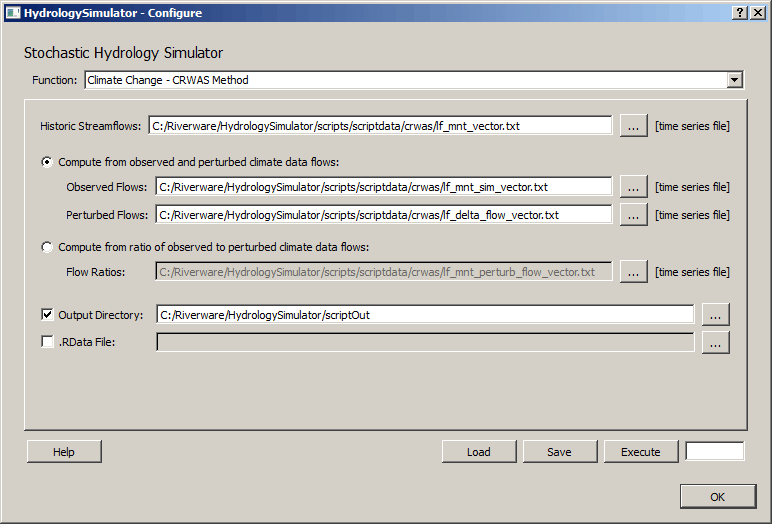Click the blank status field beside Execute

[715, 451]
